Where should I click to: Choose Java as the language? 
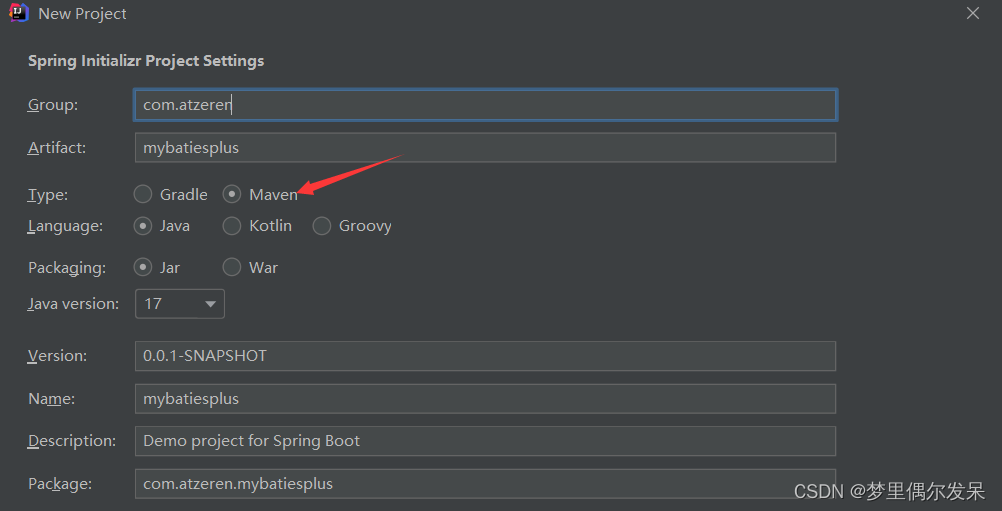[143, 226]
